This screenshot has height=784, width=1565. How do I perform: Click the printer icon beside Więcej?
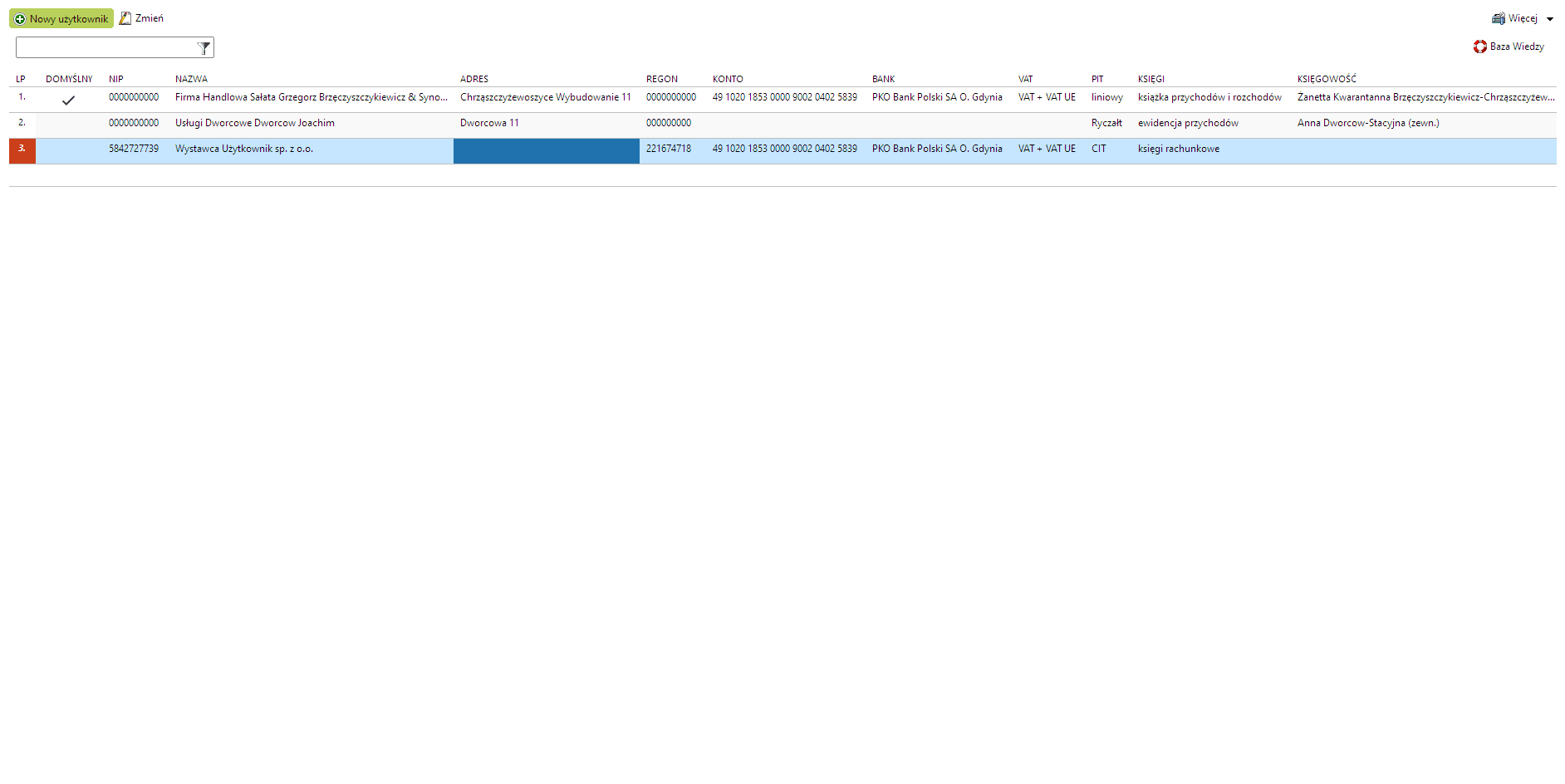[x=1499, y=18]
